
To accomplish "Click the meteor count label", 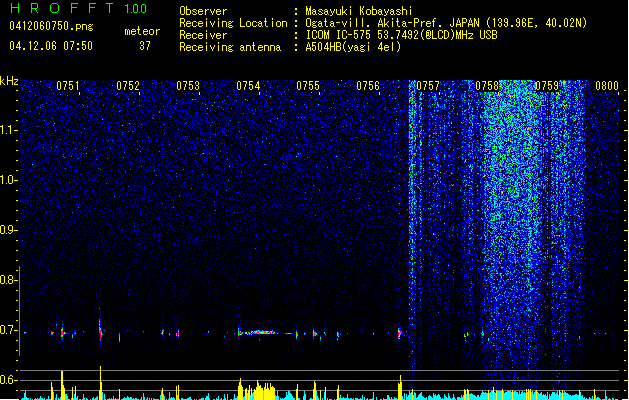I will (x=142, y=31).
